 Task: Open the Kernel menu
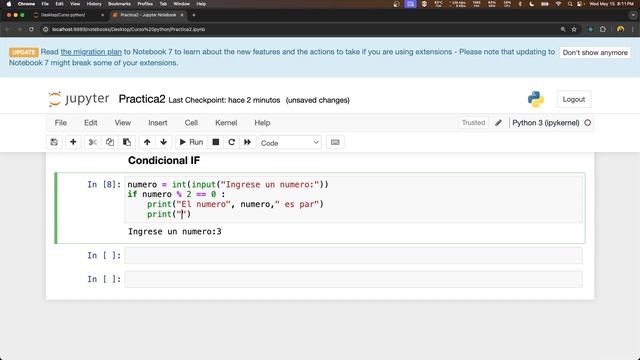(226, 123)
